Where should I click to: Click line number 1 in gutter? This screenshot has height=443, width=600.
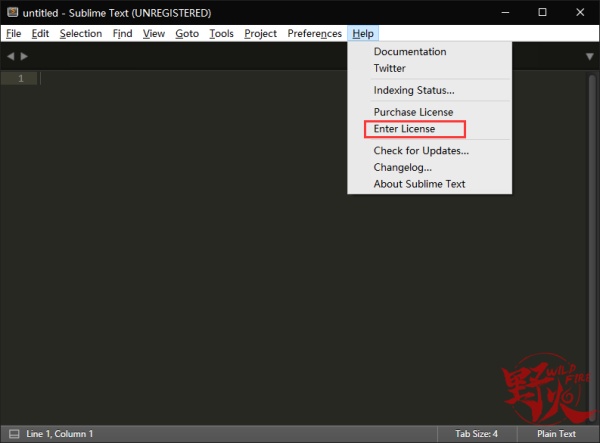(21, 78)
